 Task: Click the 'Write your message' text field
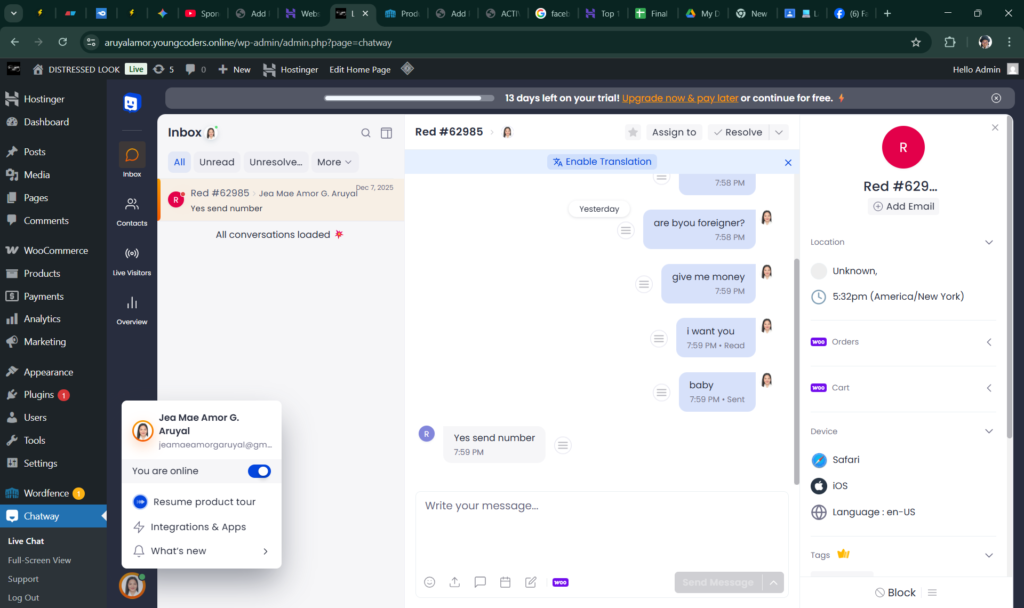[x=600, y=525]
